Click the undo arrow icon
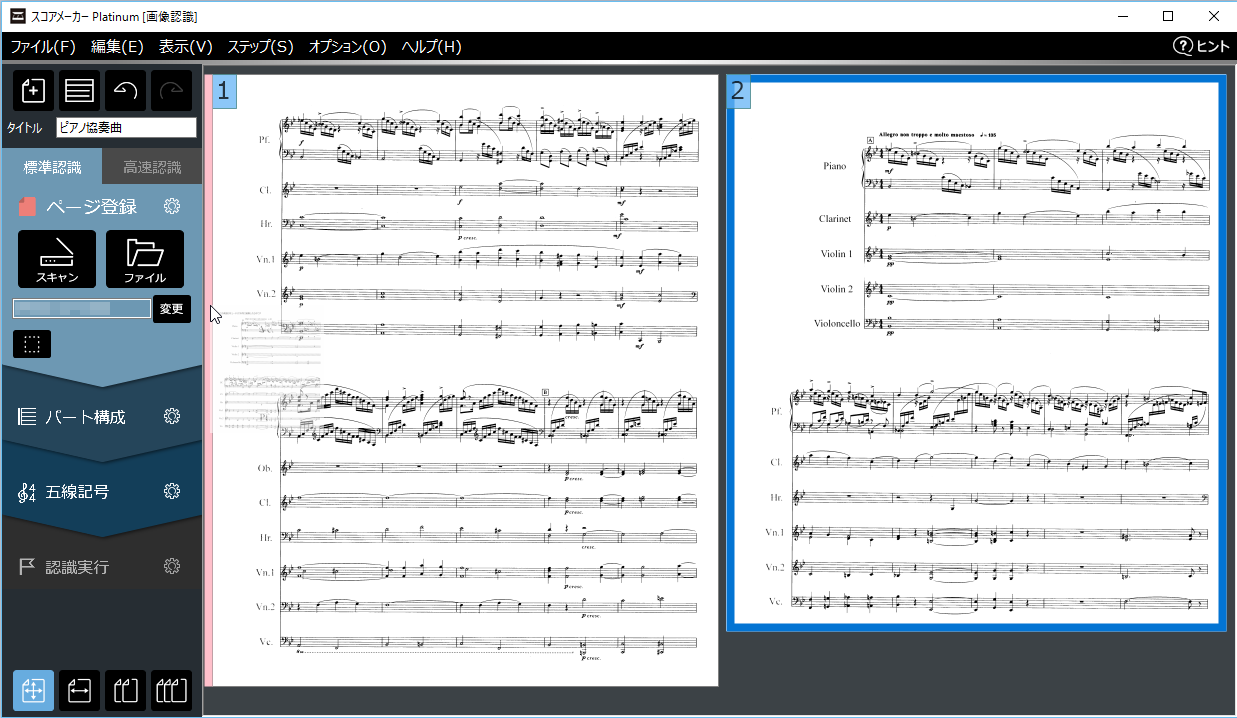This screenshot has width=1237, height=718. pyautogui.click(x=125, y=90)
